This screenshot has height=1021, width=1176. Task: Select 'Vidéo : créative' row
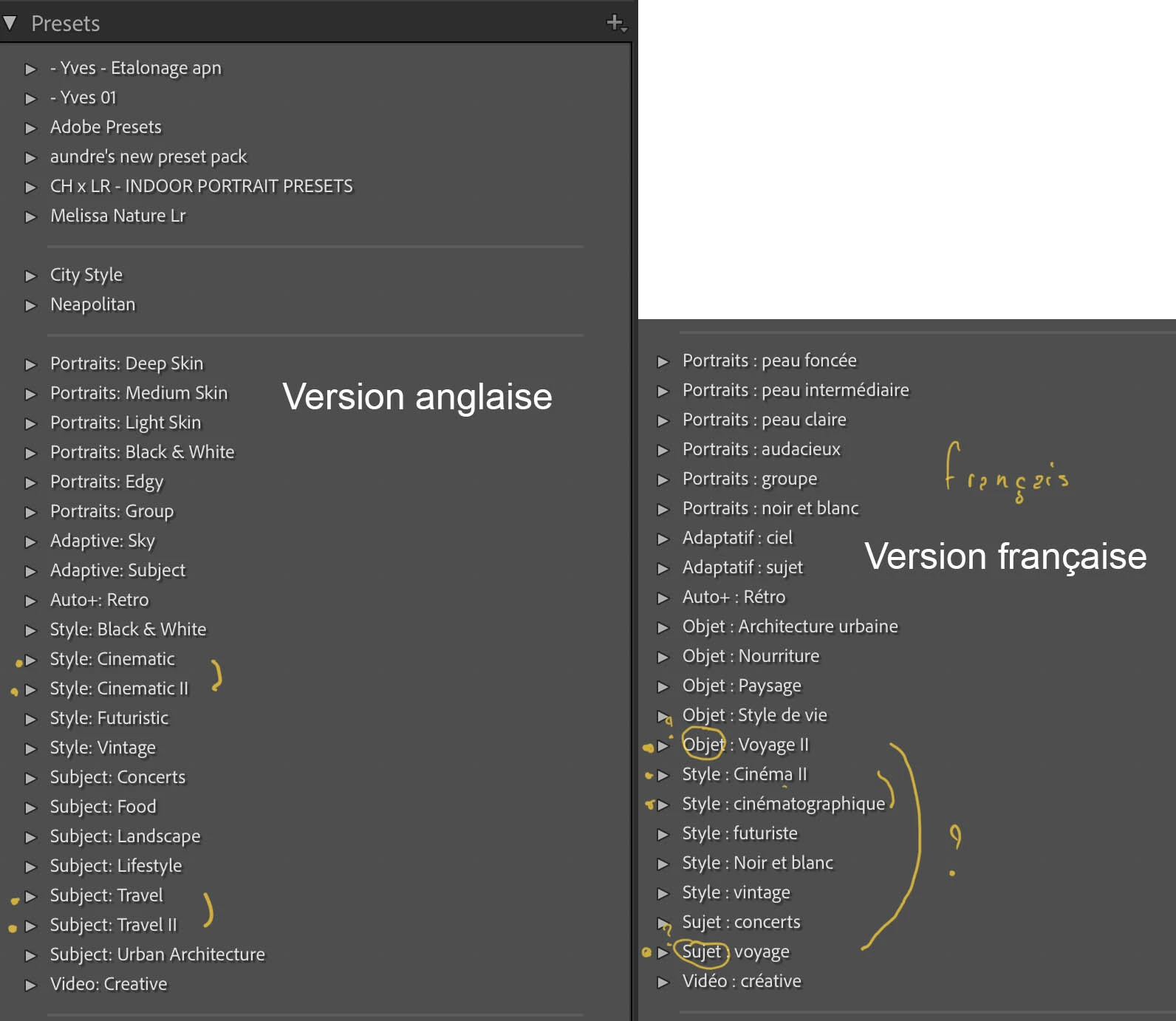pyautogui.click(x=742, y=981)
